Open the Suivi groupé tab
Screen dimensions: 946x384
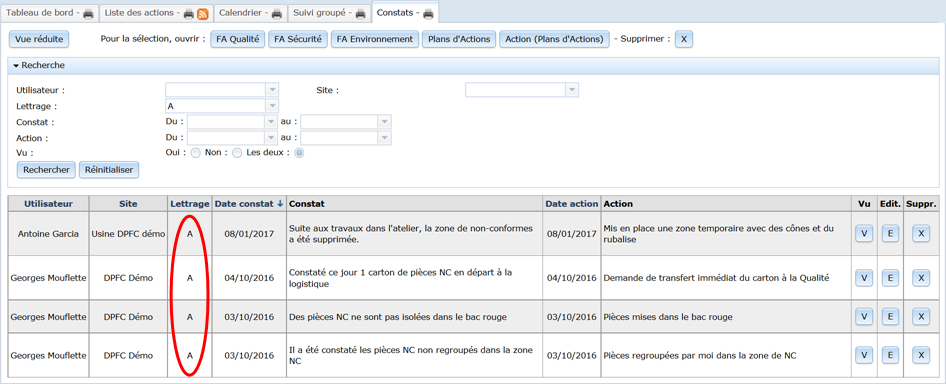click(x=329, y=13)
